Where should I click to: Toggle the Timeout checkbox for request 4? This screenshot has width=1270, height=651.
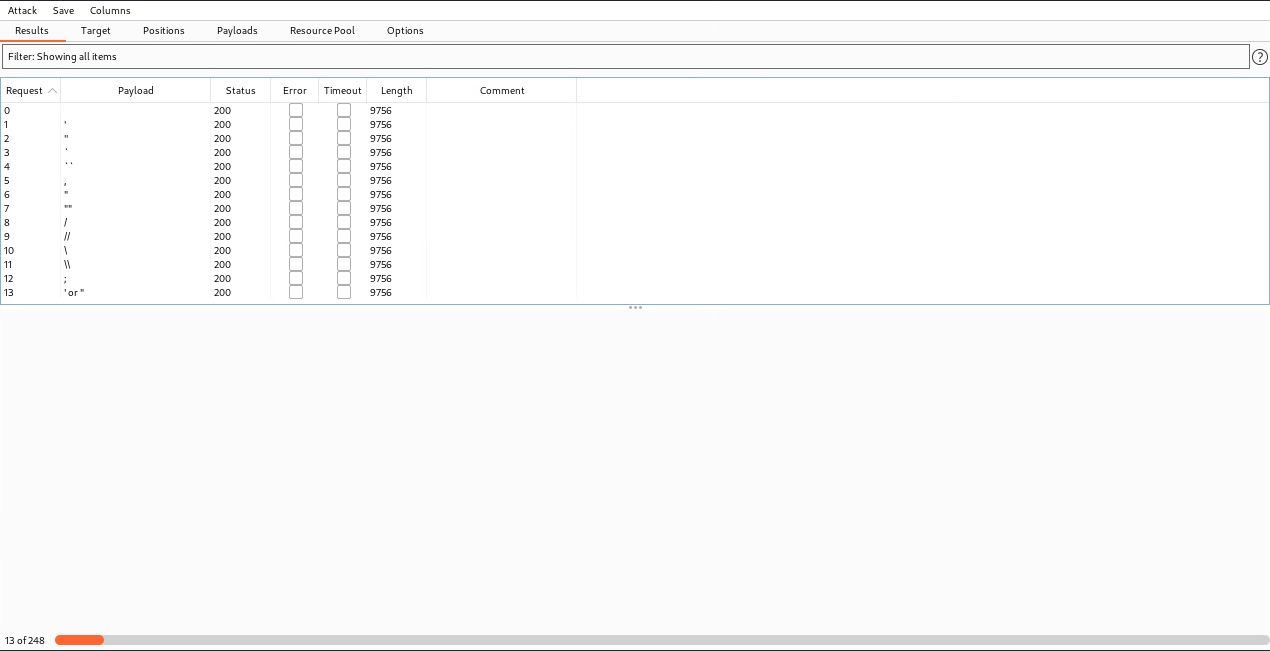344,166
